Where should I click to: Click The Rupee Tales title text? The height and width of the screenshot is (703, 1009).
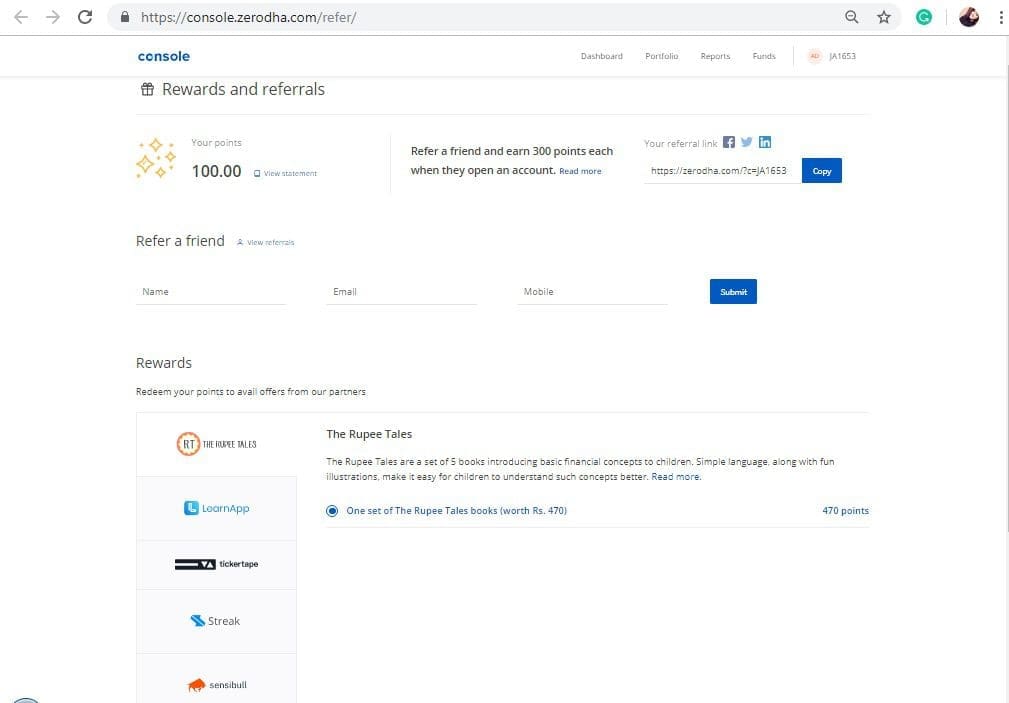coord(369,434)
